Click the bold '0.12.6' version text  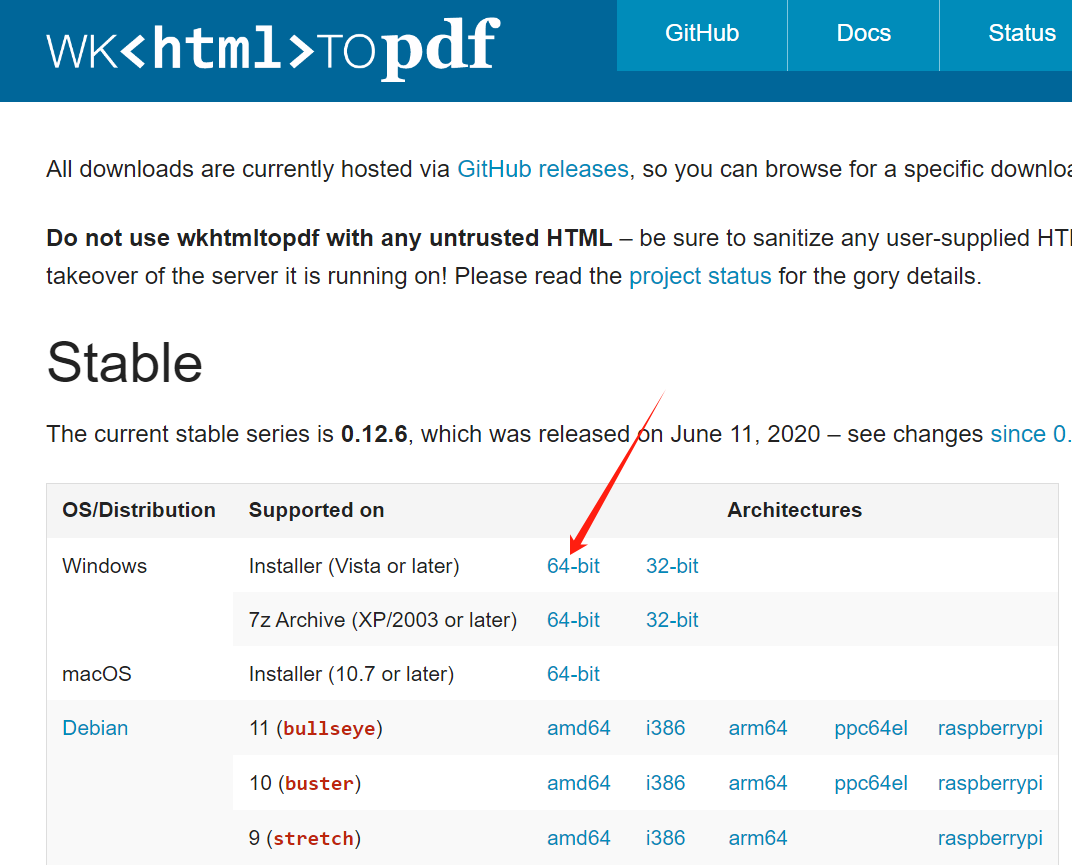click(x=374, y=434)
